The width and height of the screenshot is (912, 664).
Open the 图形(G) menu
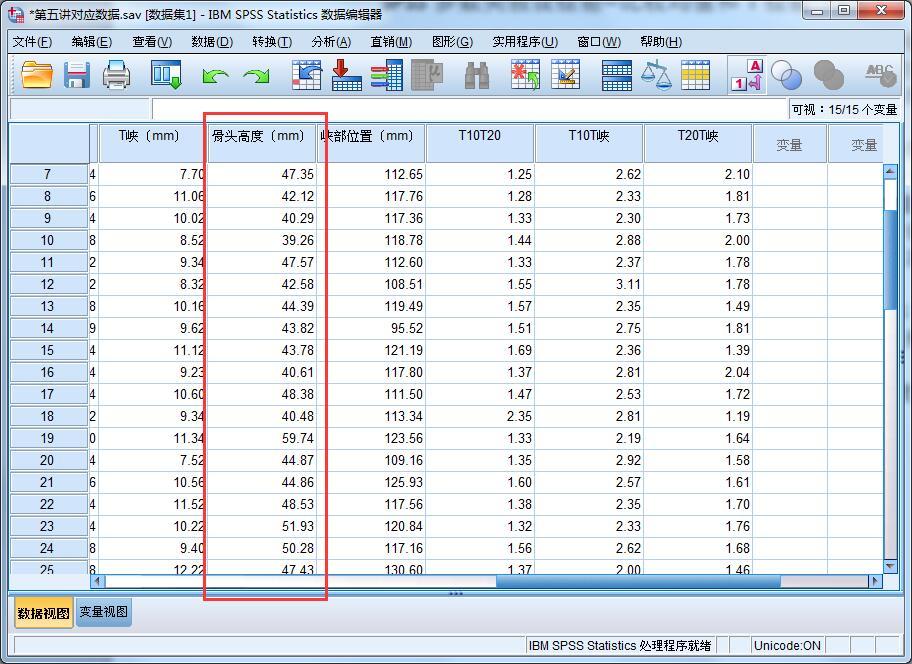pos(452,42)
